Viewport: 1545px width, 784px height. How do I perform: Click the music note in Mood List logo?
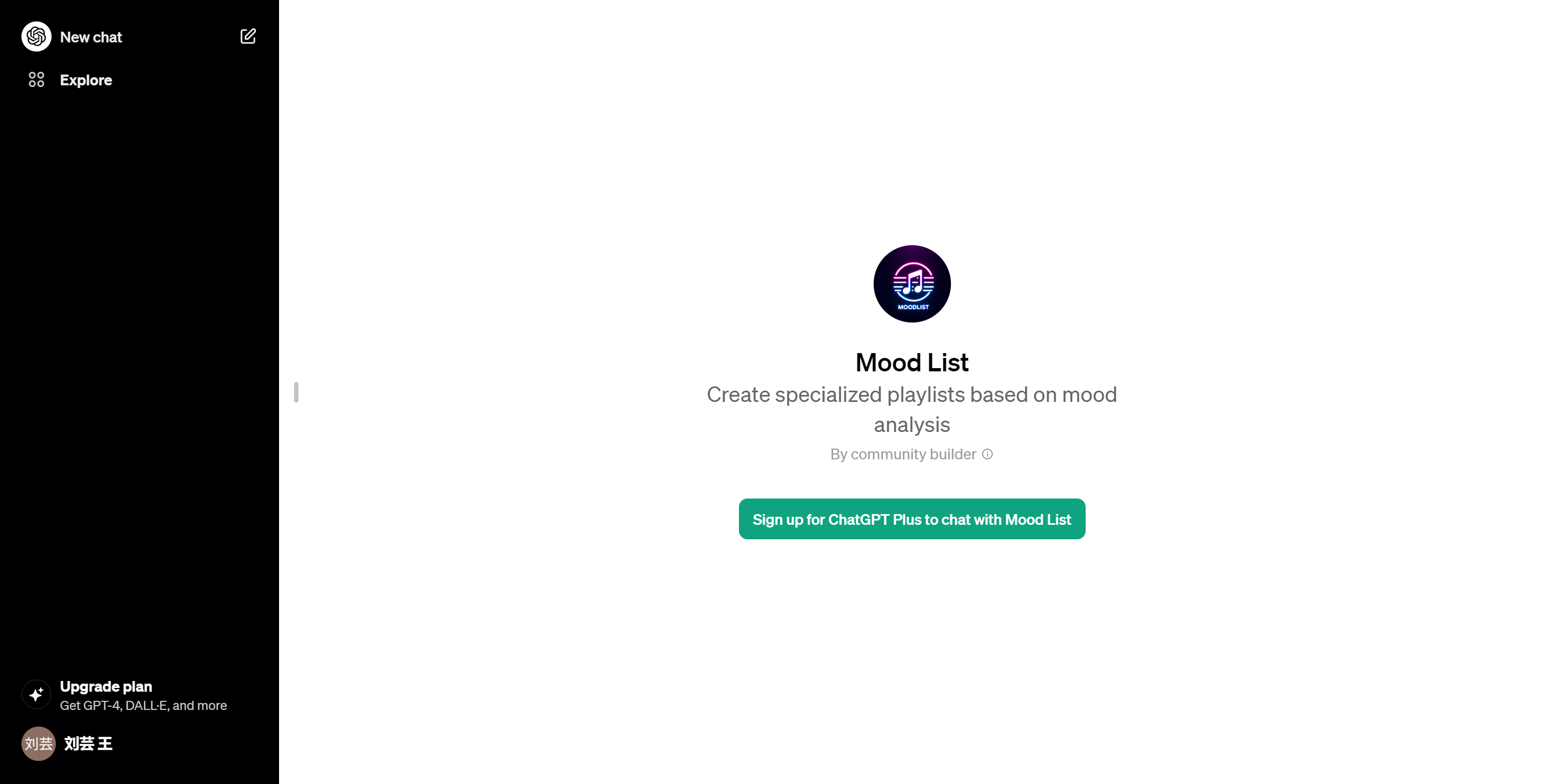912,282
